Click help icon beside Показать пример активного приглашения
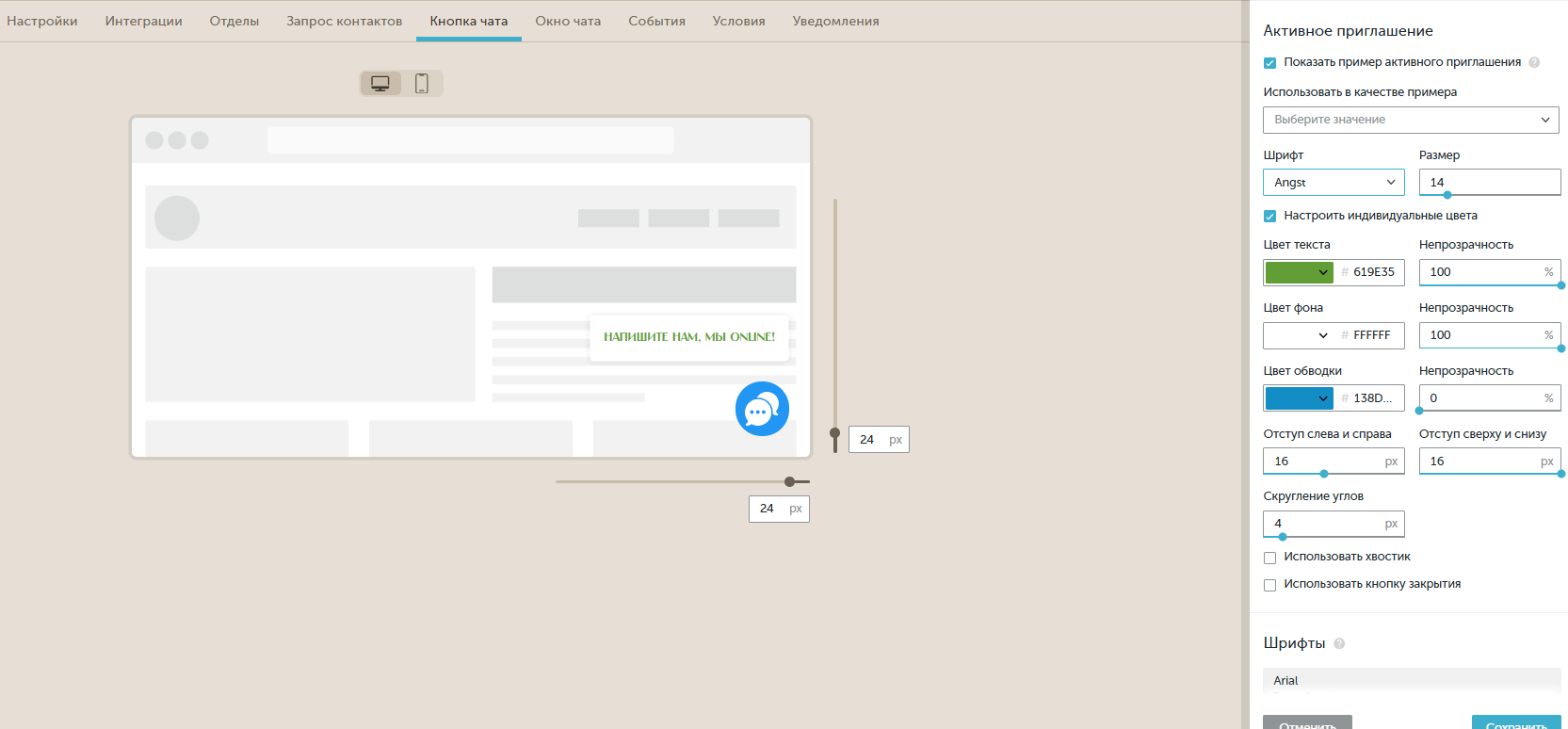This screenshot has height=729, width=1568. 1534,62
